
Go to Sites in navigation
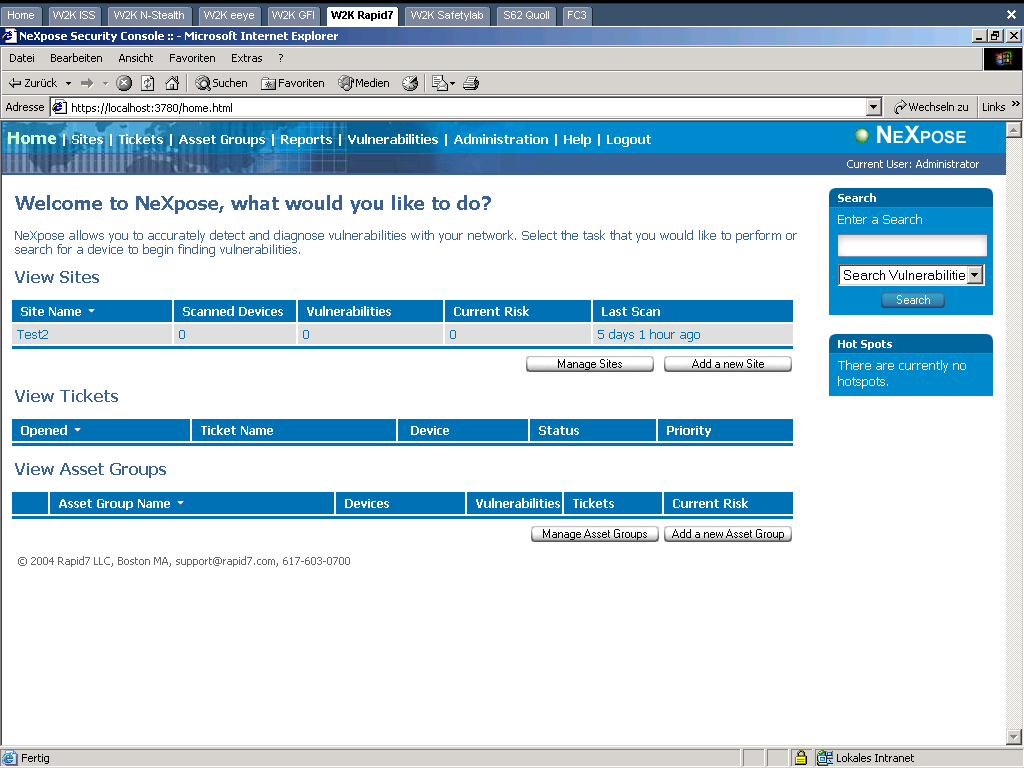tap(87, 139)
